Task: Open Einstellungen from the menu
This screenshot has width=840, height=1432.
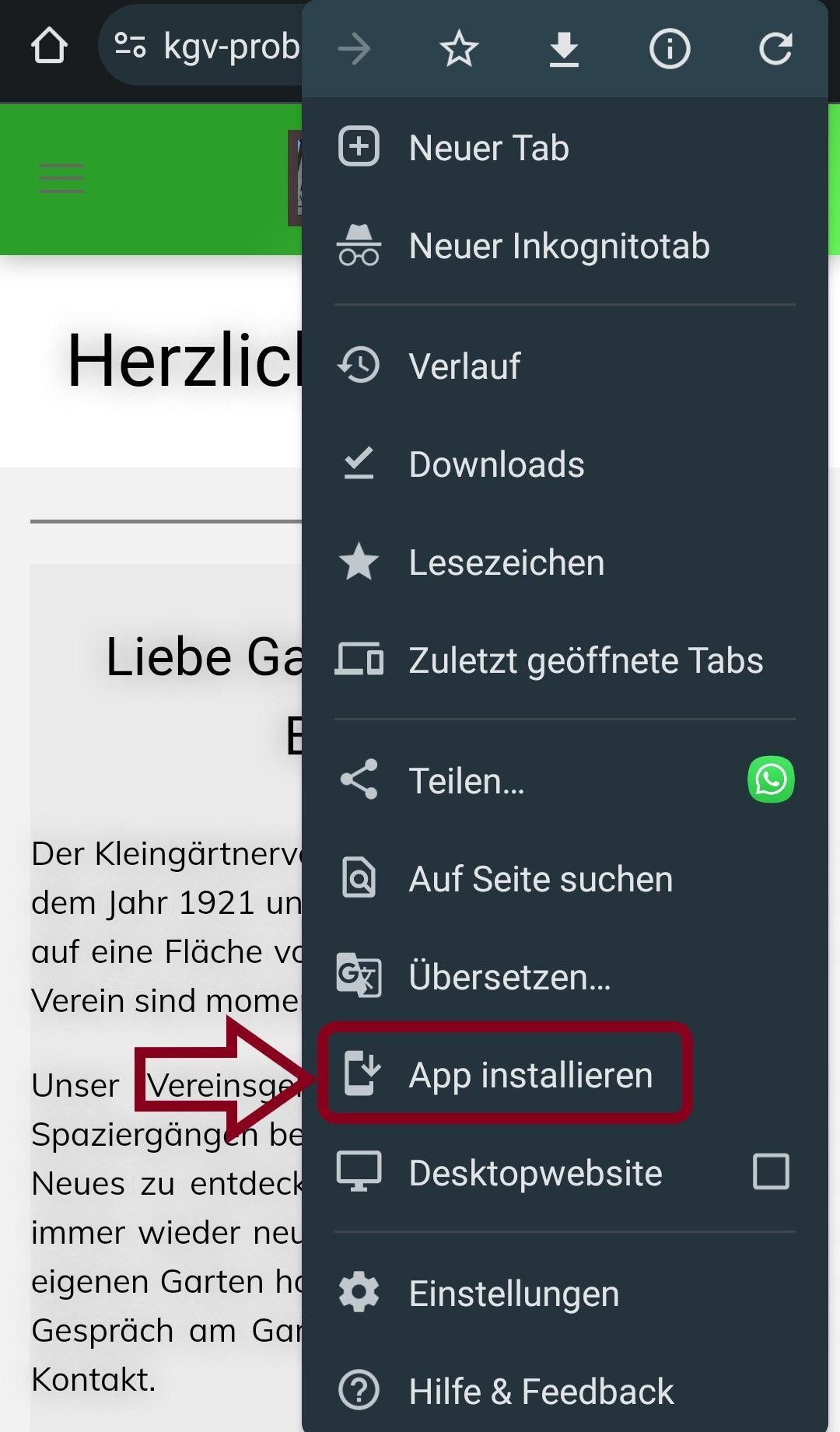Action: 565,1294
